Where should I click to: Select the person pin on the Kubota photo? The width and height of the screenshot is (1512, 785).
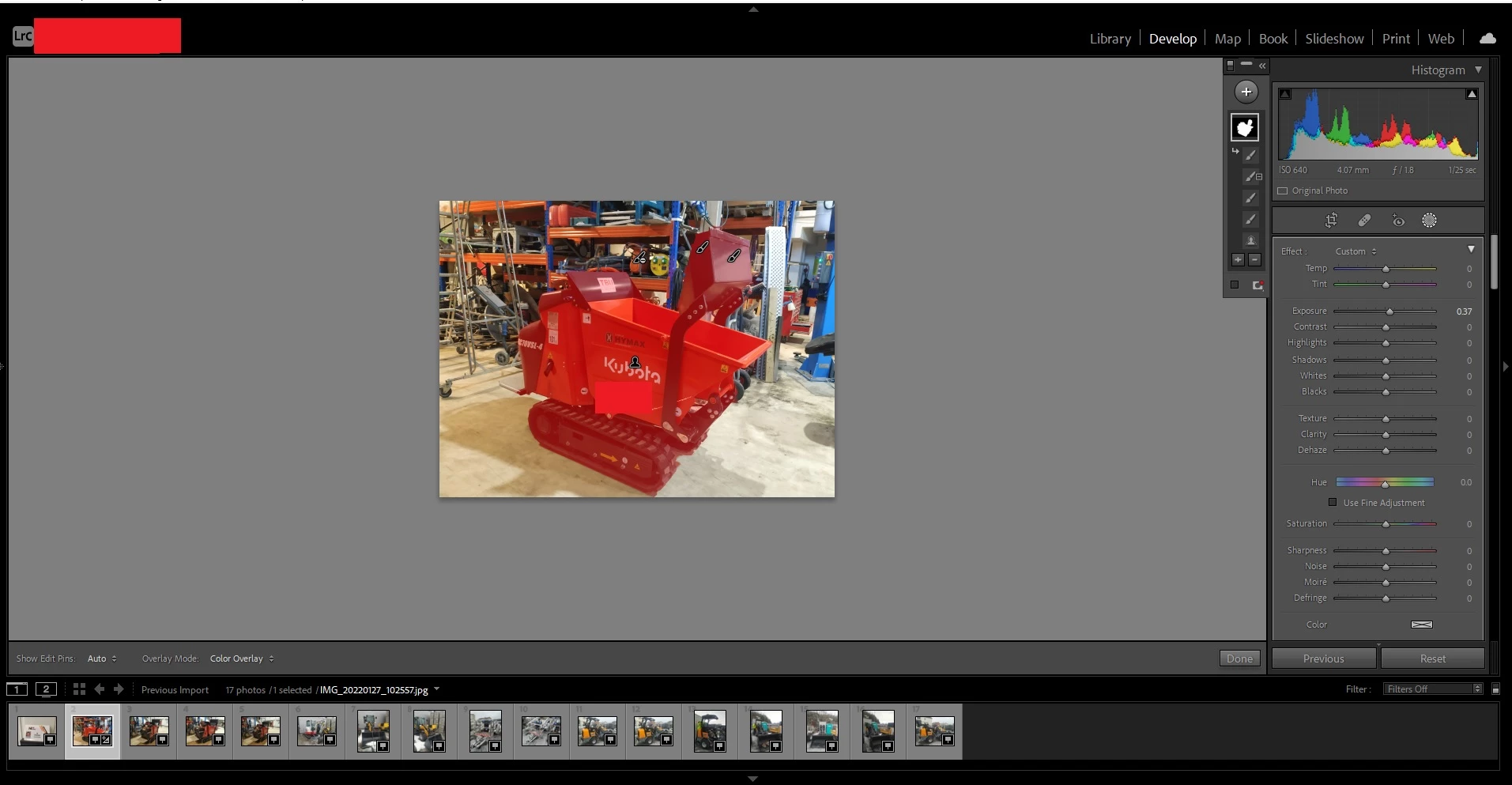pos(635,362)
